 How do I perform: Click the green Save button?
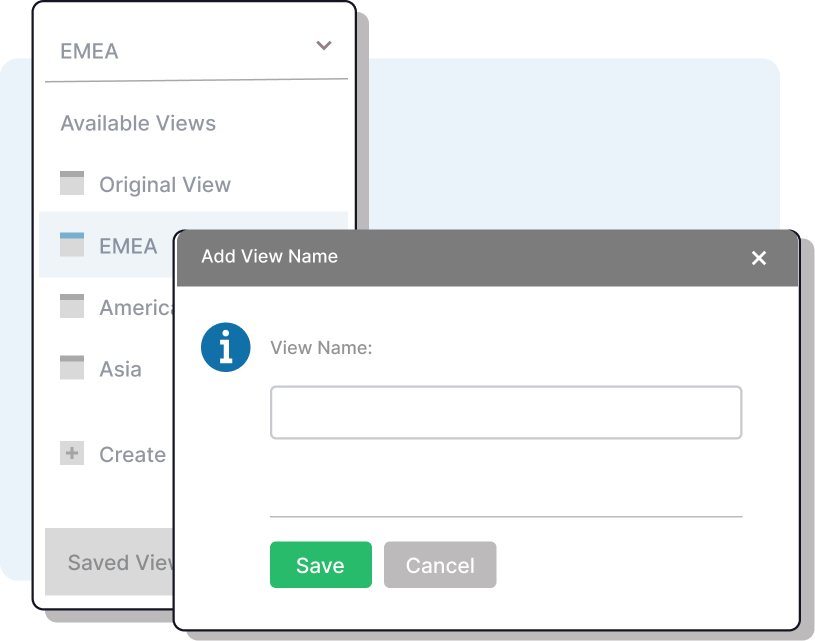(x=320, y=565)
